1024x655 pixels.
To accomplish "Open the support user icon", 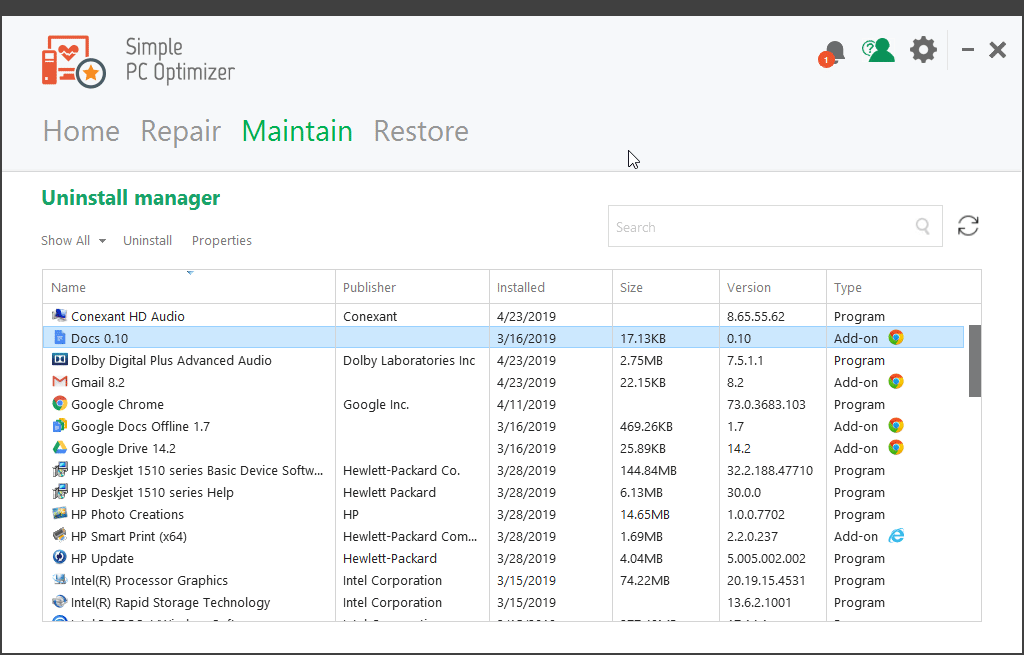I will [x=878, y=50].
